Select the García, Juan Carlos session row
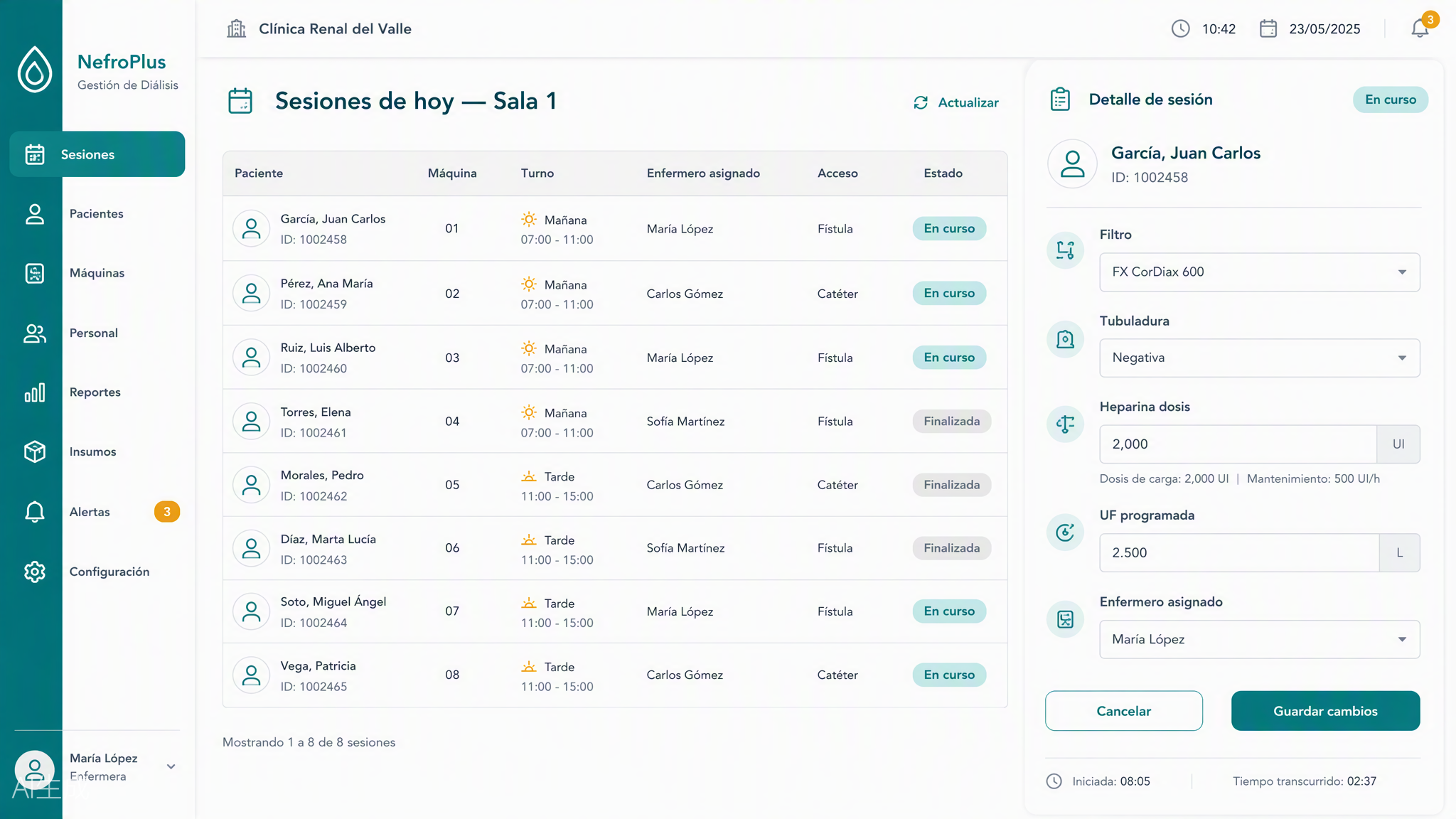 [x=615, y=229]
